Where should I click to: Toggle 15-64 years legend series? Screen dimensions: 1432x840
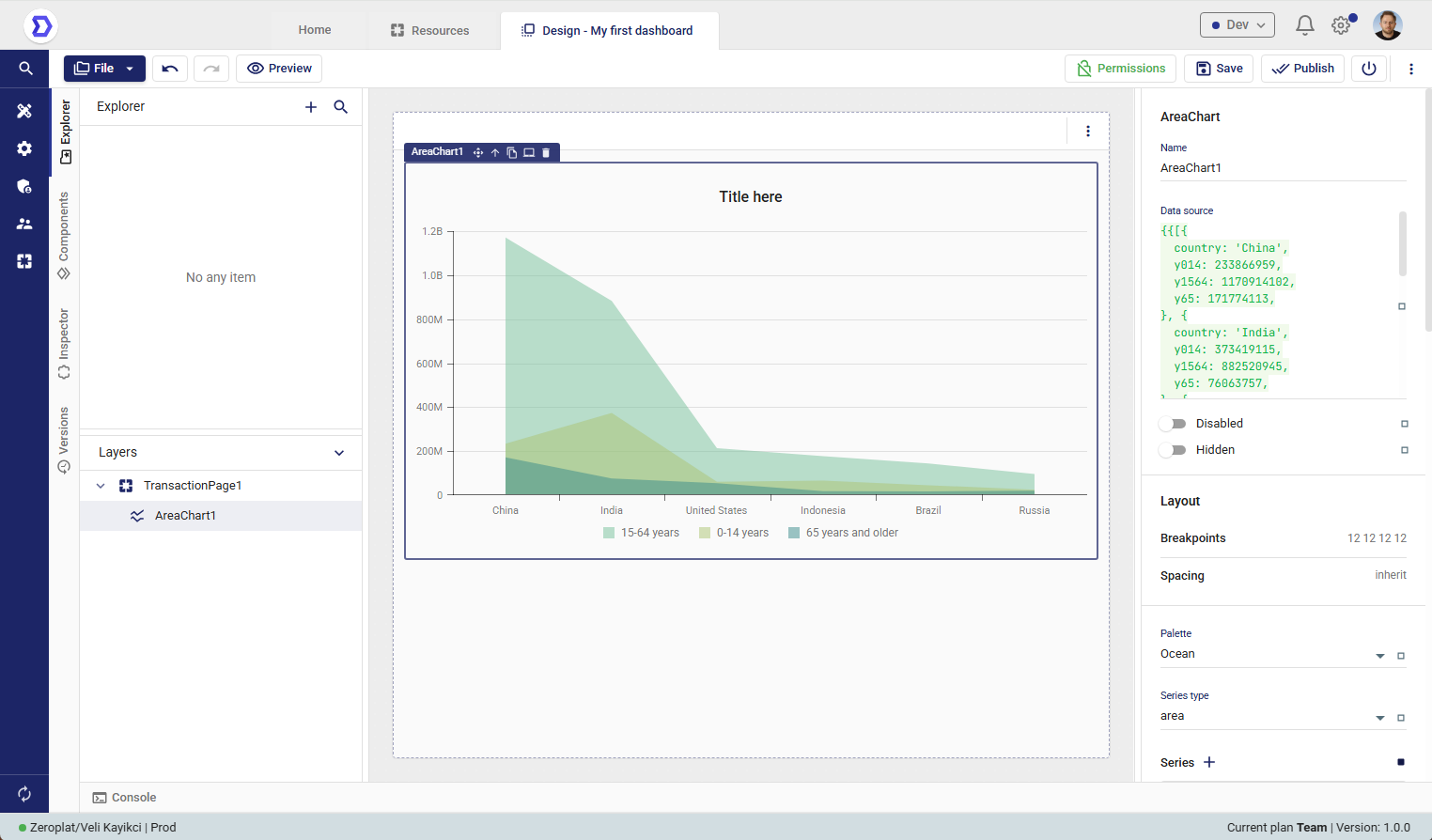coord(641,533)
